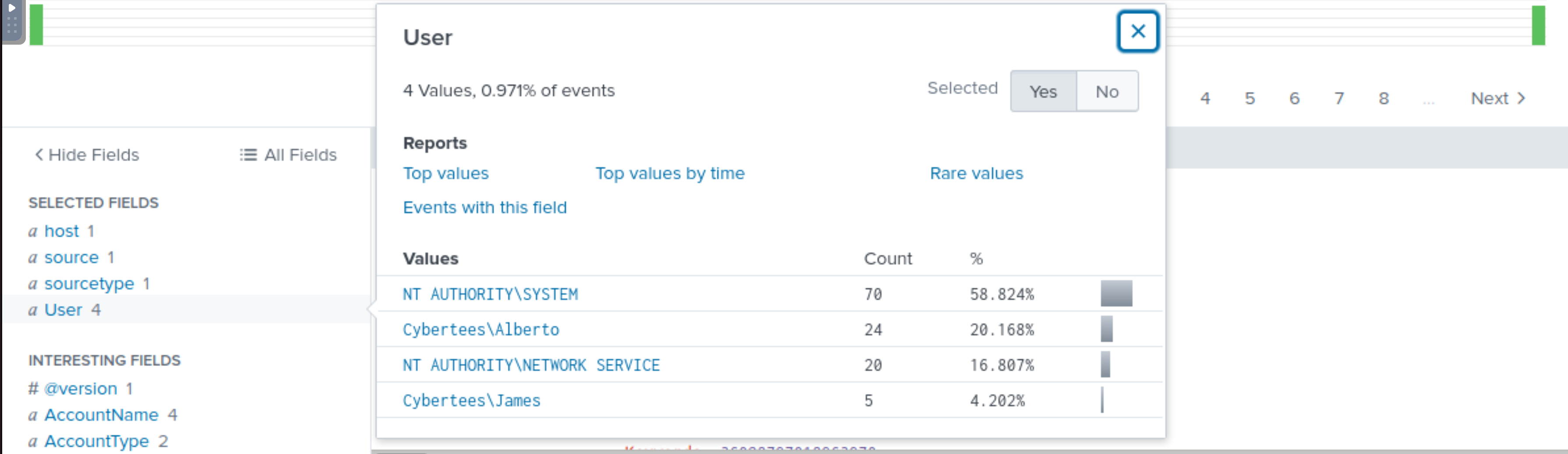The image size is (1568, 454).
Task: Filter by Cybertees\James value
Action: [x=471, y=401]
